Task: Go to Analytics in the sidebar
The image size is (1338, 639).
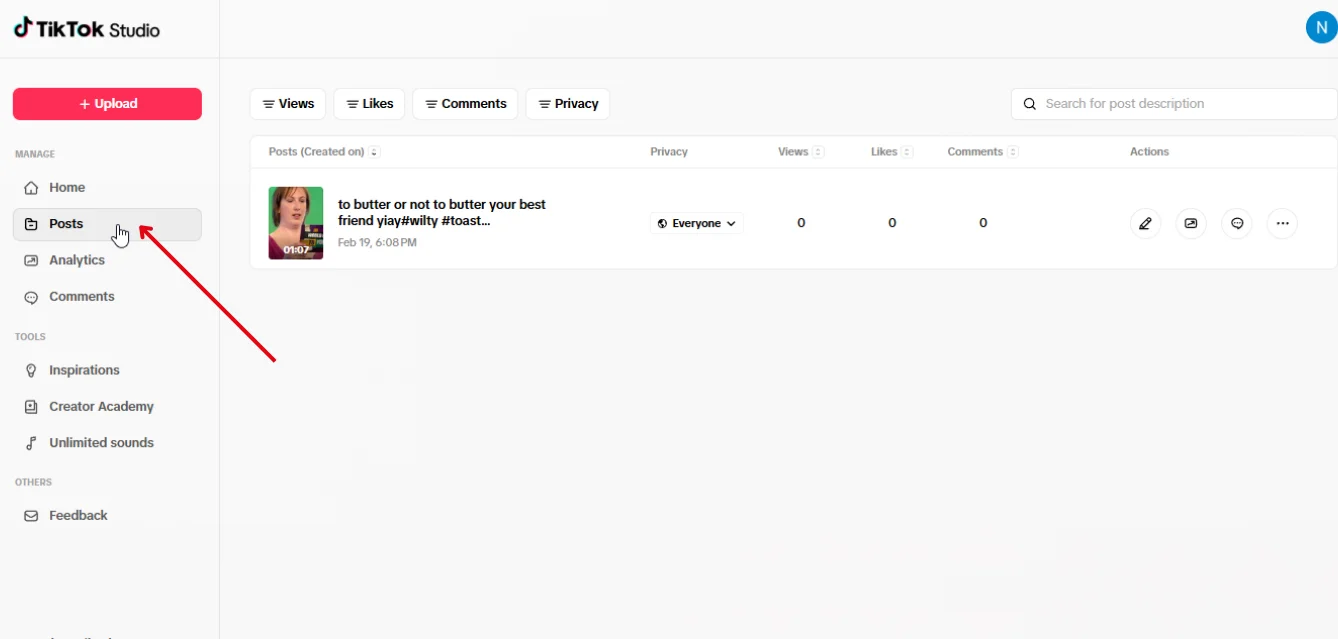Action: (x=77, y=260)
